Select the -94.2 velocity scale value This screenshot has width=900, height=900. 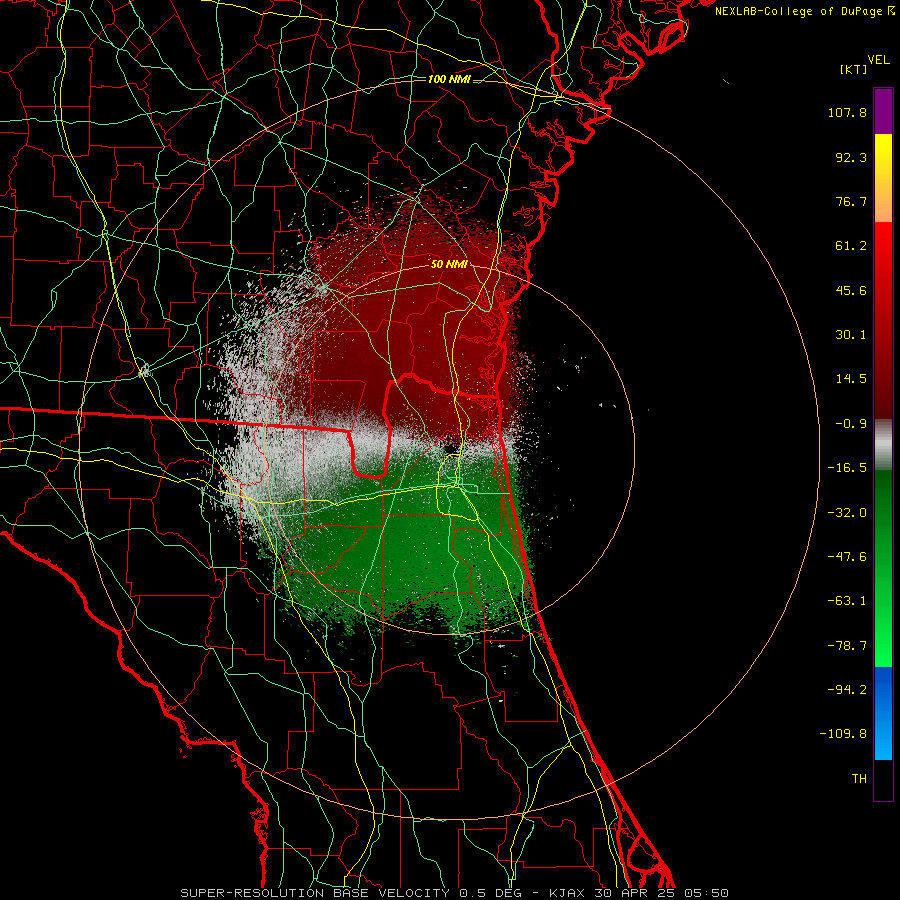[847, 690]
